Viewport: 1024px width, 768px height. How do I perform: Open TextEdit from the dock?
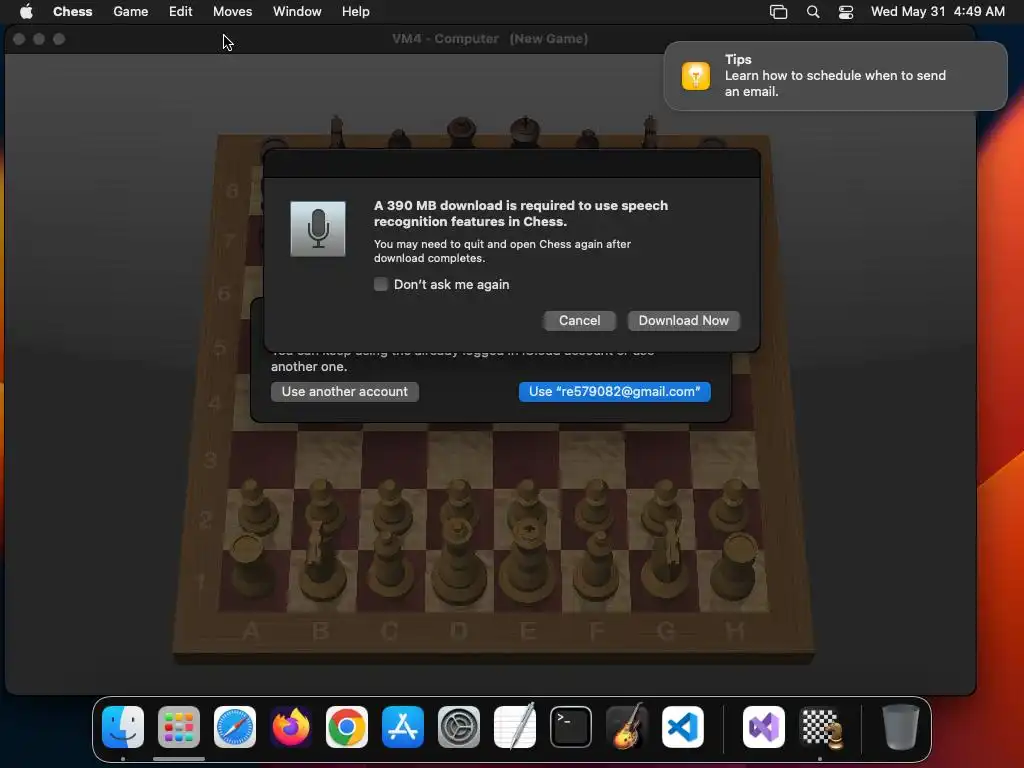pos(515,727)
